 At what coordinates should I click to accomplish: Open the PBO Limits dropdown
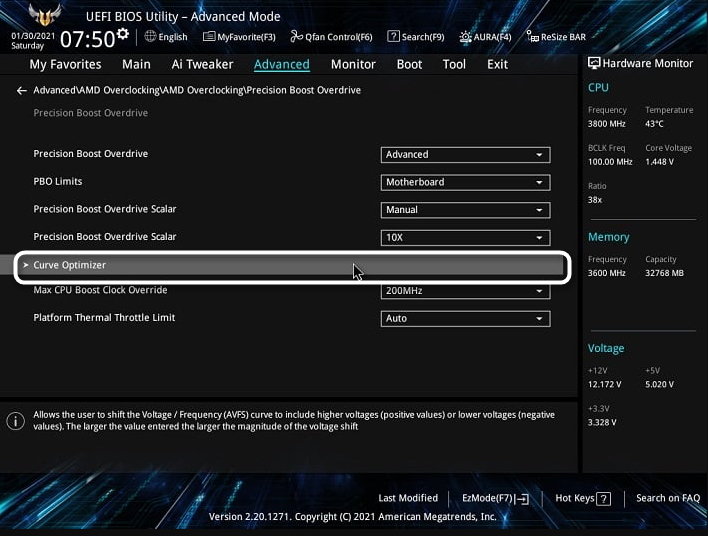coord(466,182)
